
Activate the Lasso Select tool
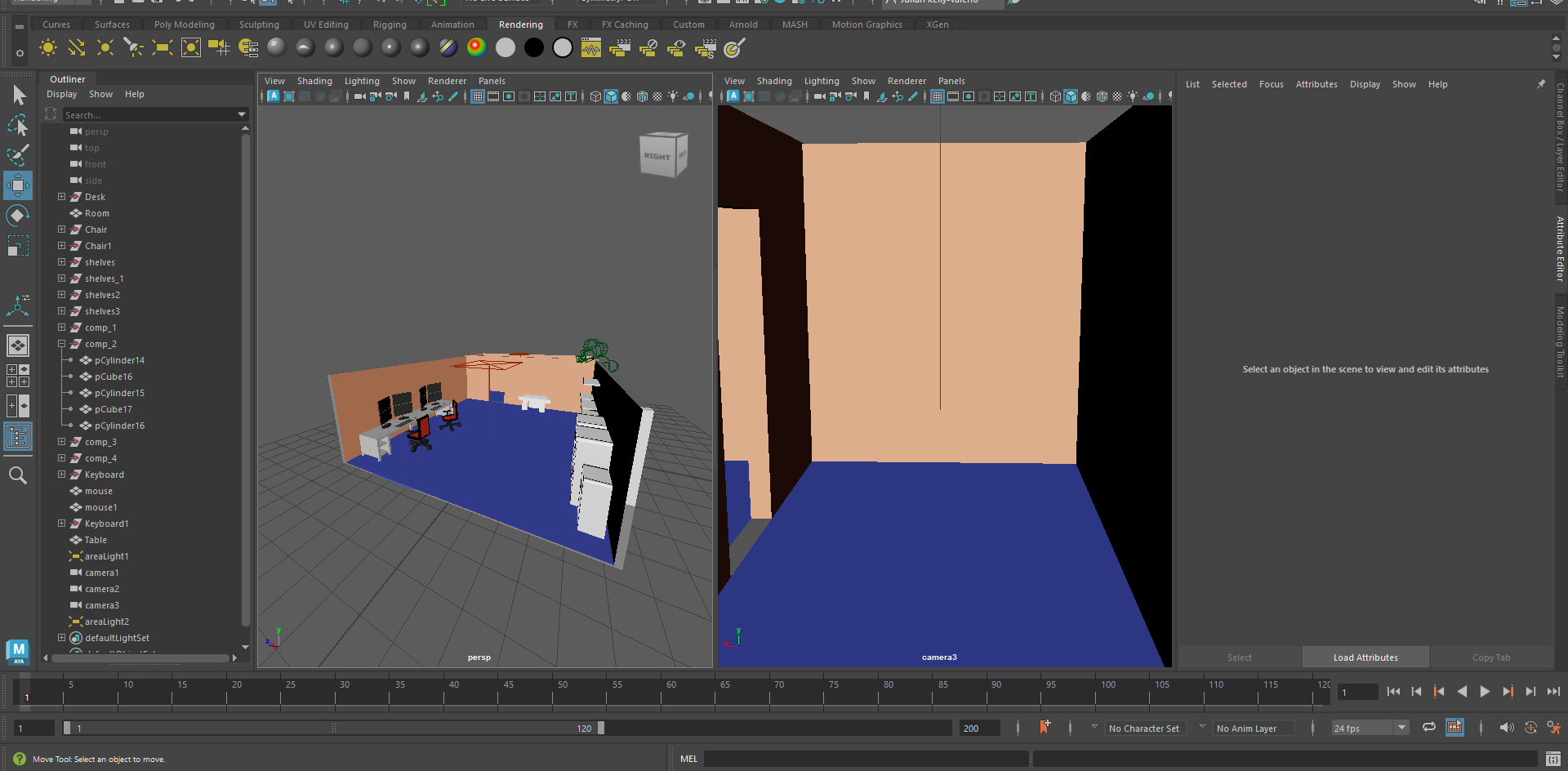17,125
